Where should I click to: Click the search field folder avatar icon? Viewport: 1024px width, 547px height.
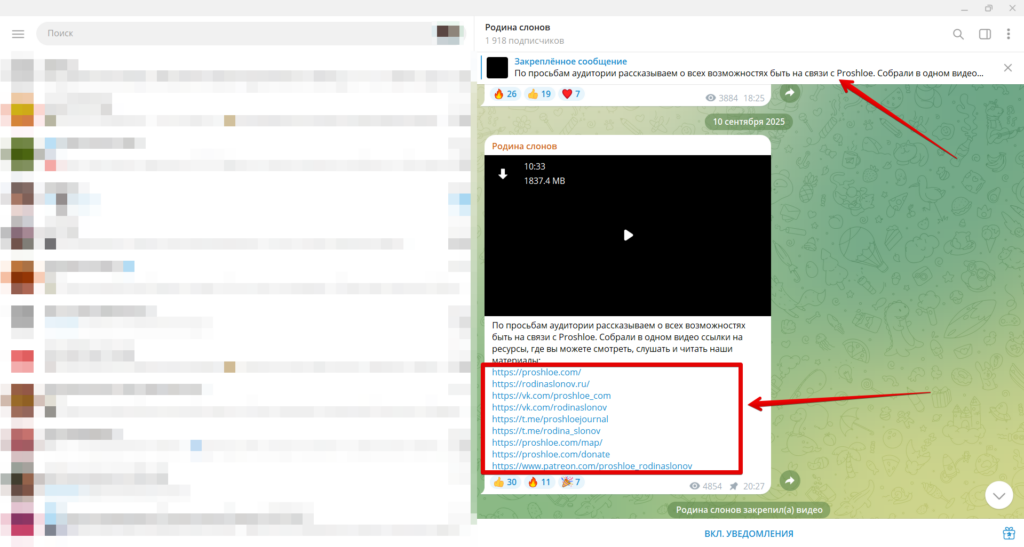(448, 33)
